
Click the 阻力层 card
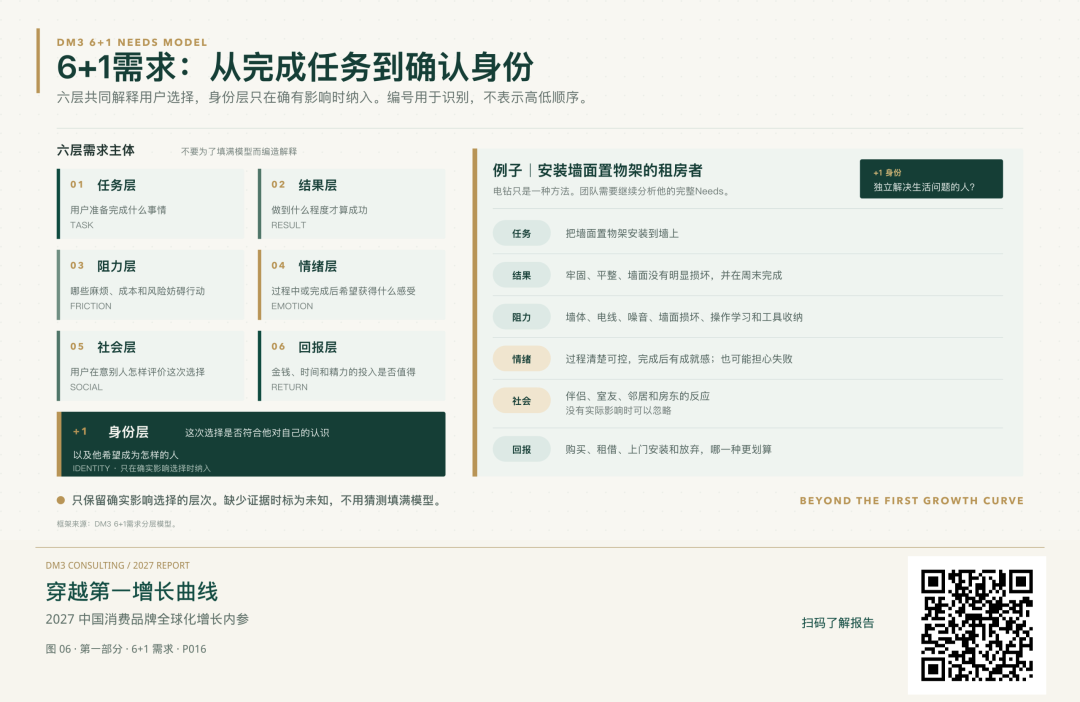(x=151, y=285)
